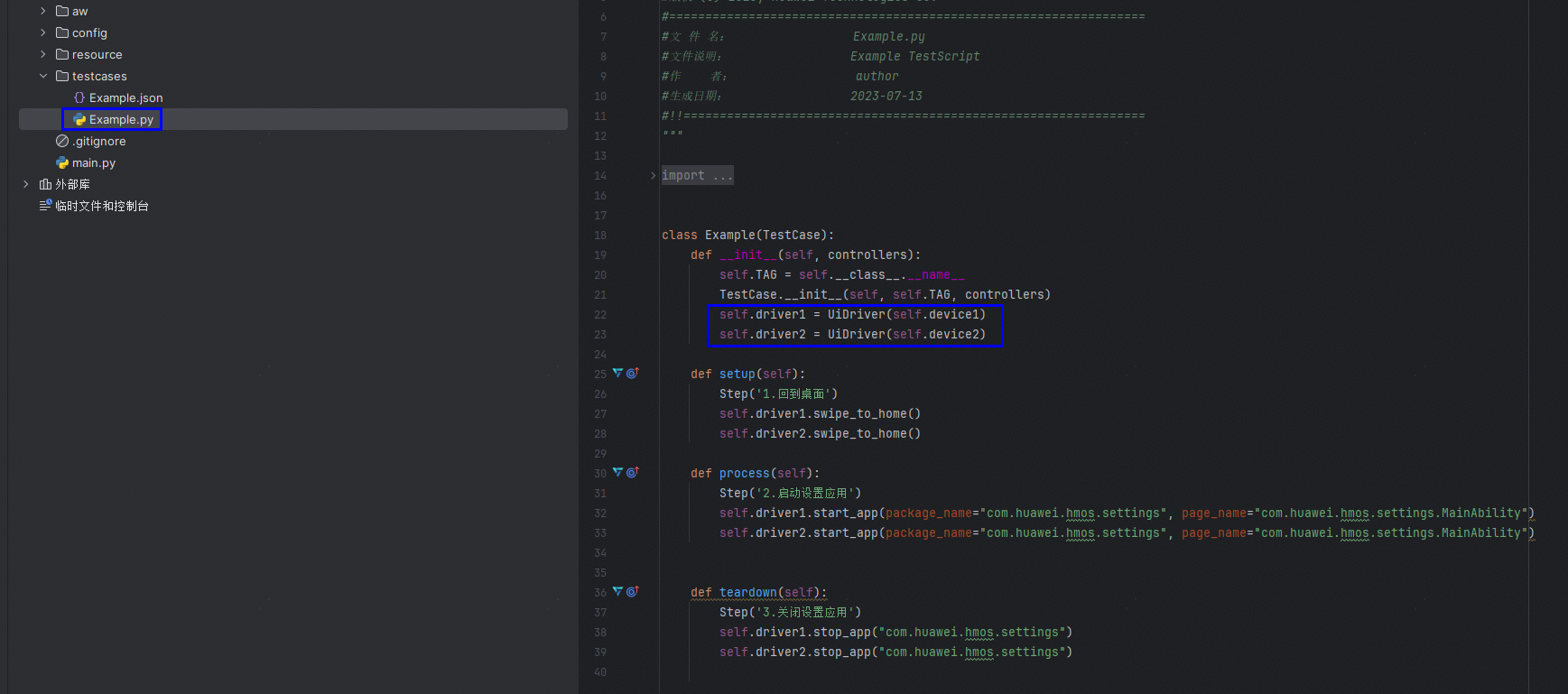Open main.py in the project tree
The width and height of the screenshot is (1568, 694).
94,162
